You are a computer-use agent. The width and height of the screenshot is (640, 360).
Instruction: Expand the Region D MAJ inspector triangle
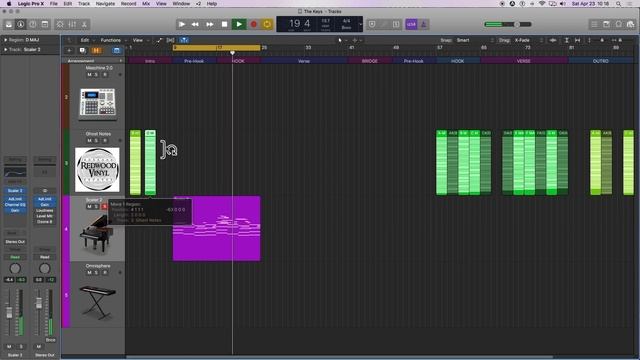(x=6, y=40)
